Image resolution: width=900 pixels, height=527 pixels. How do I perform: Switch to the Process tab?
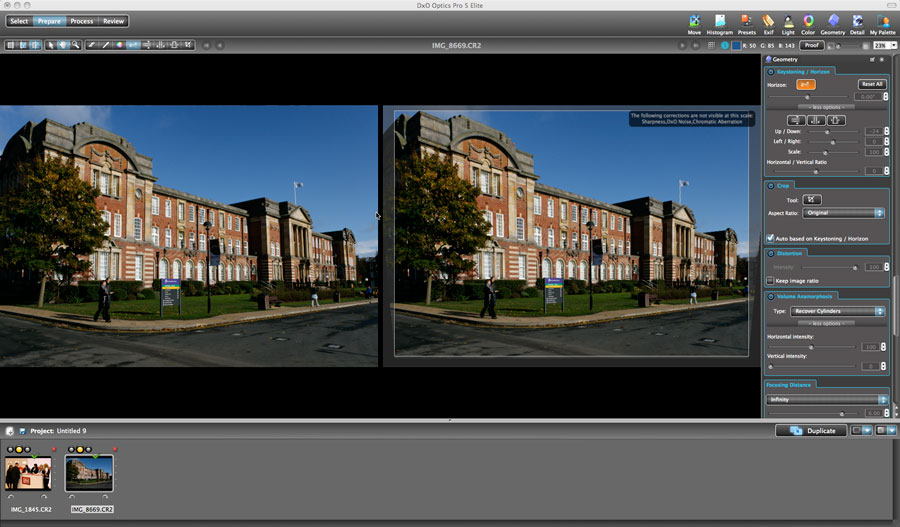(81, 21)
